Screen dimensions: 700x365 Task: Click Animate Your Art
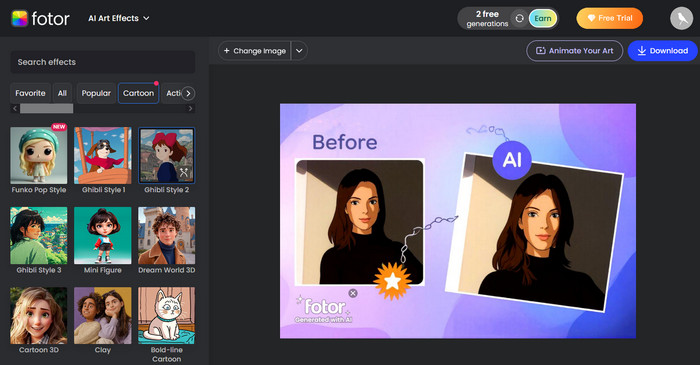coord(575,51)
